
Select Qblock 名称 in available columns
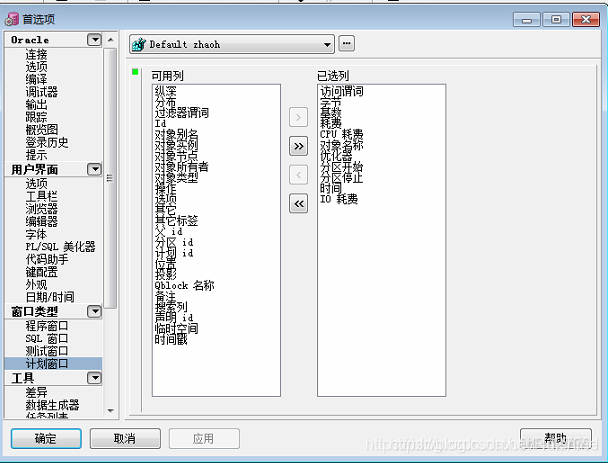tap(185, 286)
